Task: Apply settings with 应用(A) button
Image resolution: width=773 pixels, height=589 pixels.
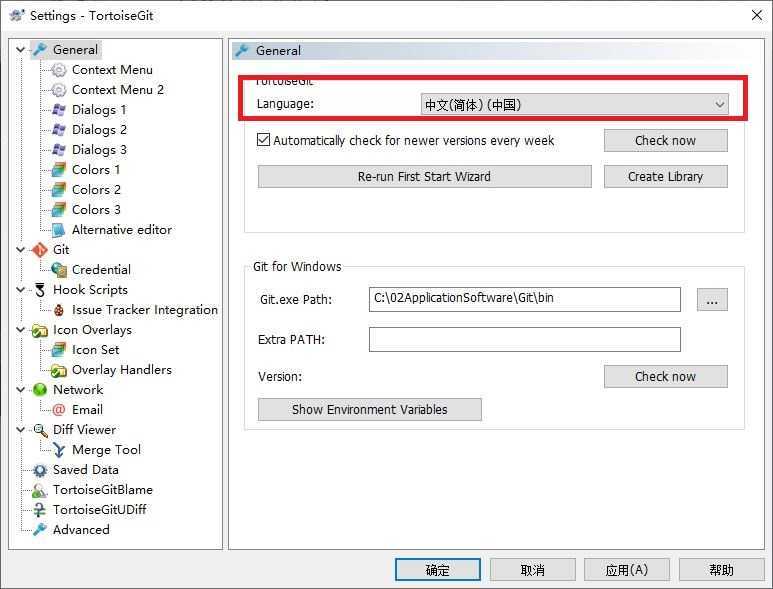Action: 627,570
